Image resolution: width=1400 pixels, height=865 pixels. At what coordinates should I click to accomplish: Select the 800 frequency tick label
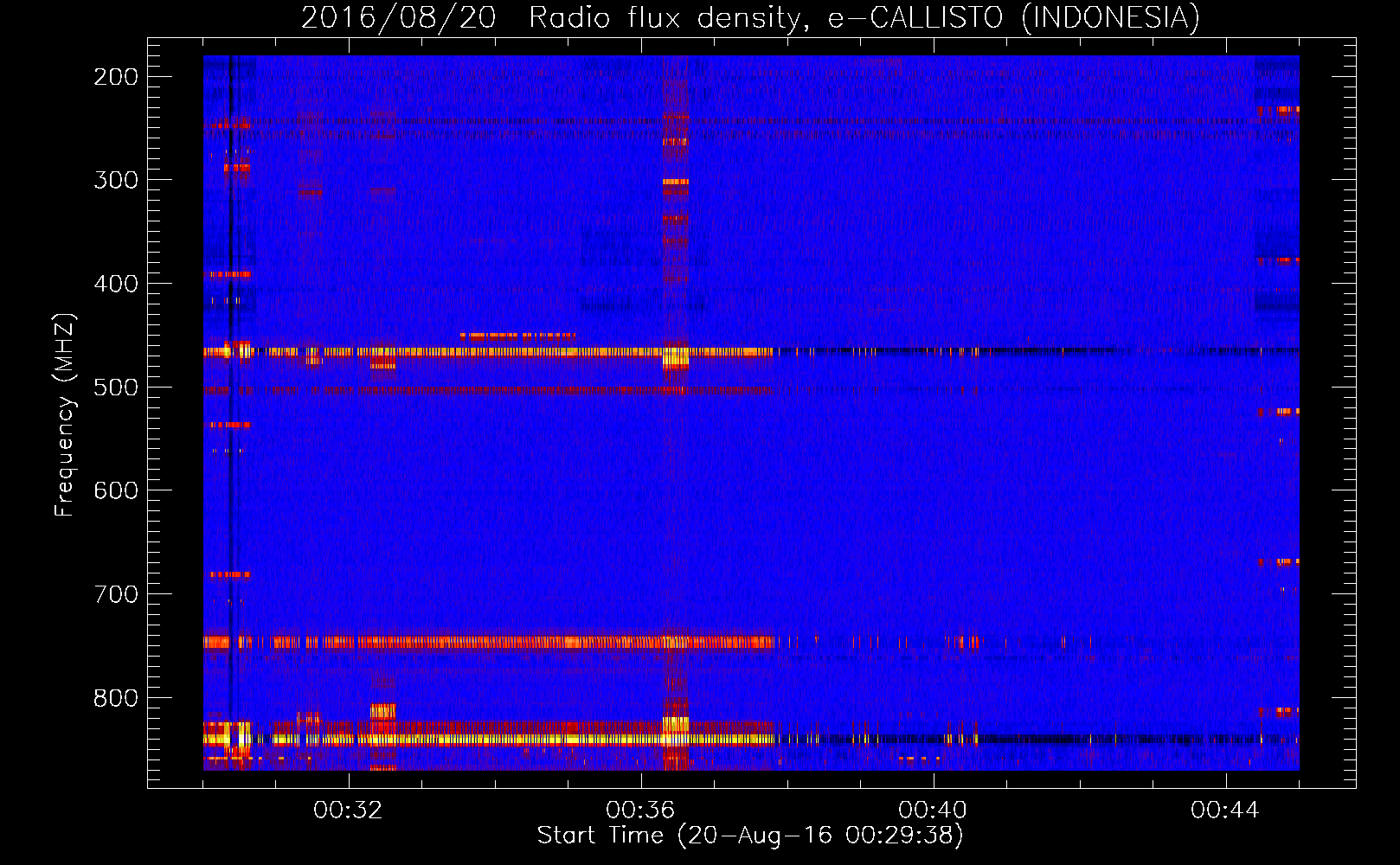point(116,698)
